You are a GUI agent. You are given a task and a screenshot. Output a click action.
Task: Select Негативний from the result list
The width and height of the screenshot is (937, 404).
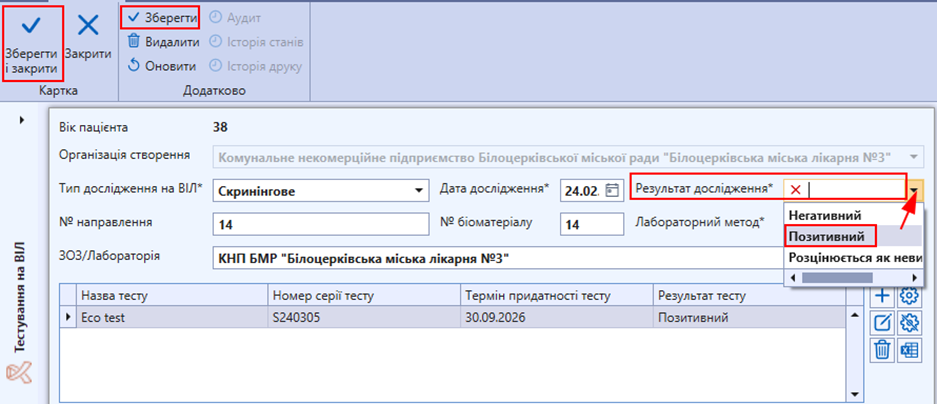pyautogui.click(x=825, y=215)
